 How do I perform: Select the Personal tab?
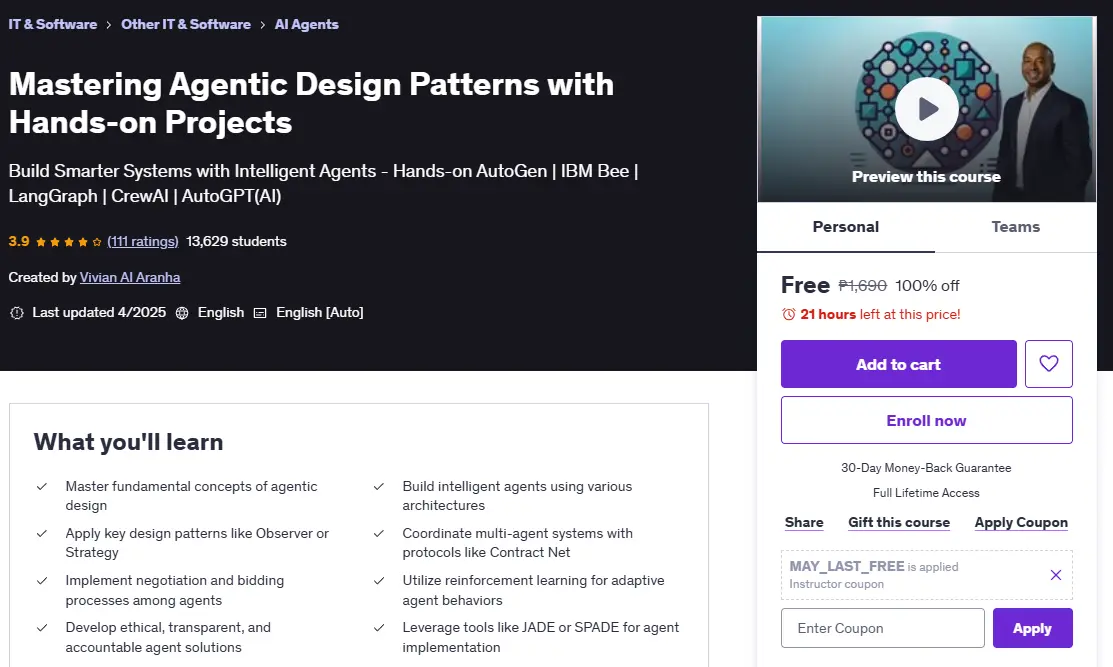(845, 227)
